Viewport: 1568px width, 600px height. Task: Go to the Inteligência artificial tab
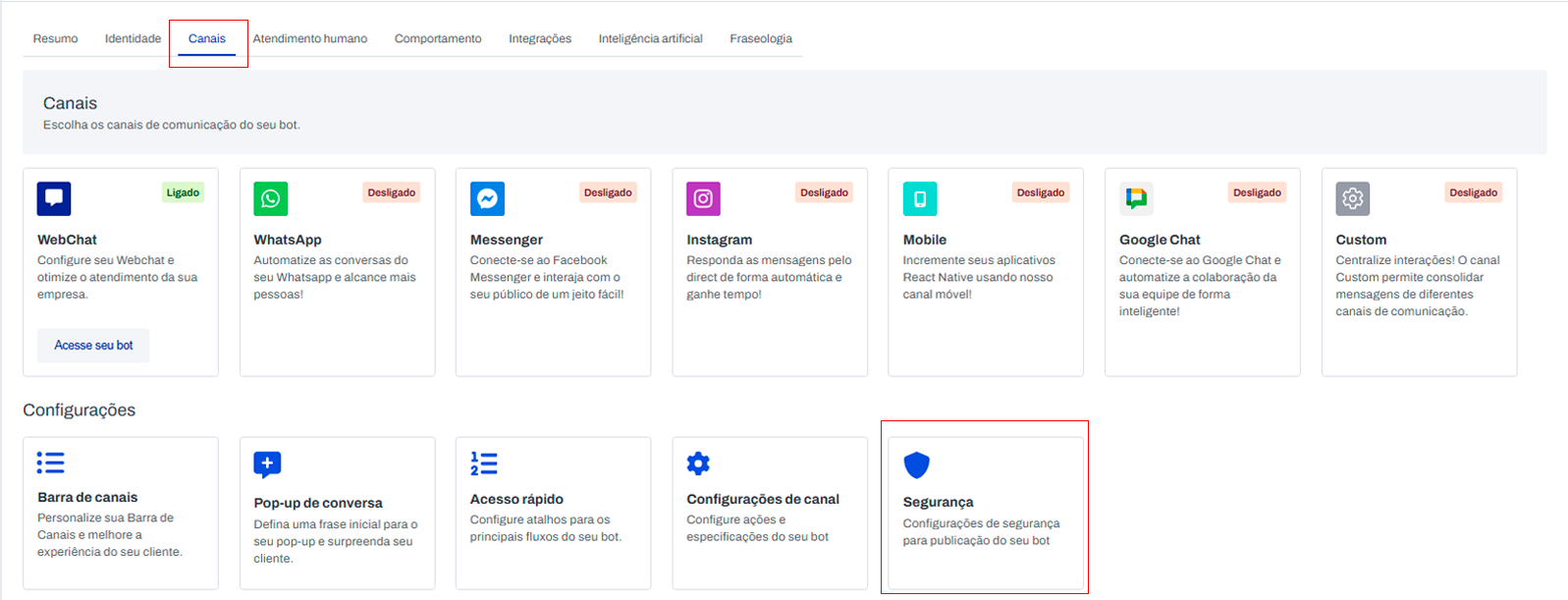click(650, 39)
